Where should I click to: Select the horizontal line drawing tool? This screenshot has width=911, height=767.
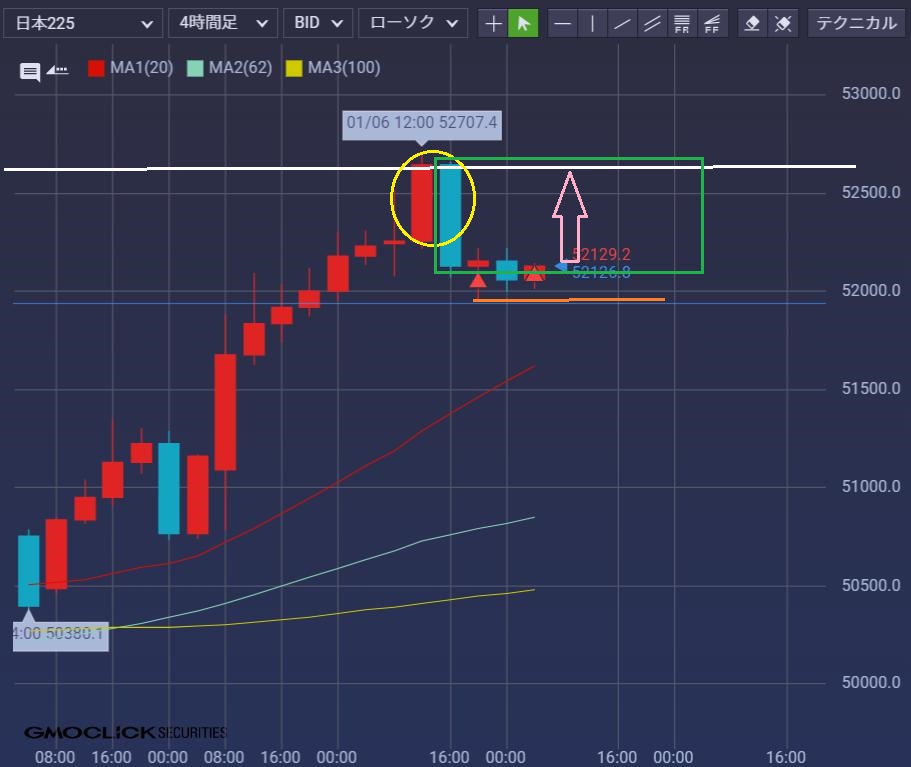tap(563, 23)
